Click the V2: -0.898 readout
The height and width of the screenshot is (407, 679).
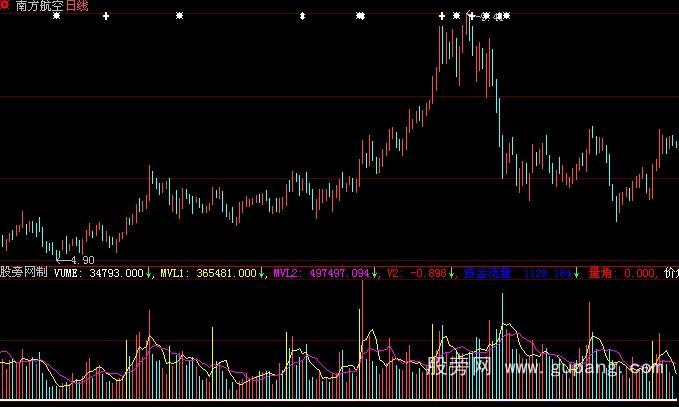417,273
